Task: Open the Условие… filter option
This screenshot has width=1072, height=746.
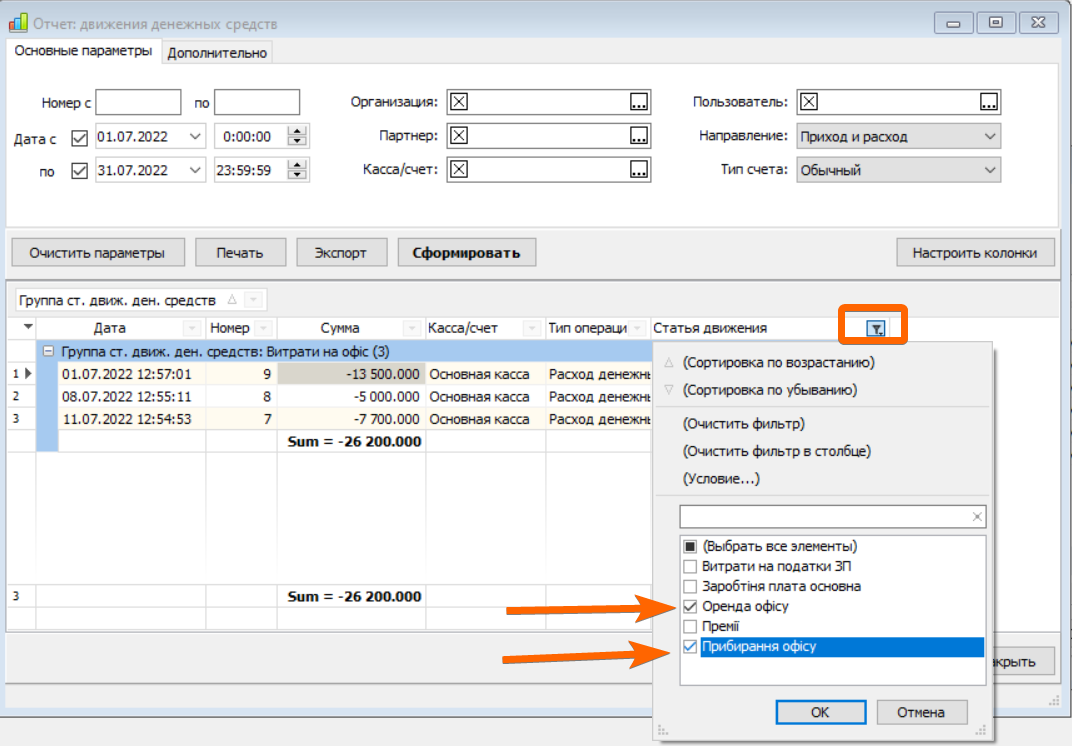Action: pos(721,479)
